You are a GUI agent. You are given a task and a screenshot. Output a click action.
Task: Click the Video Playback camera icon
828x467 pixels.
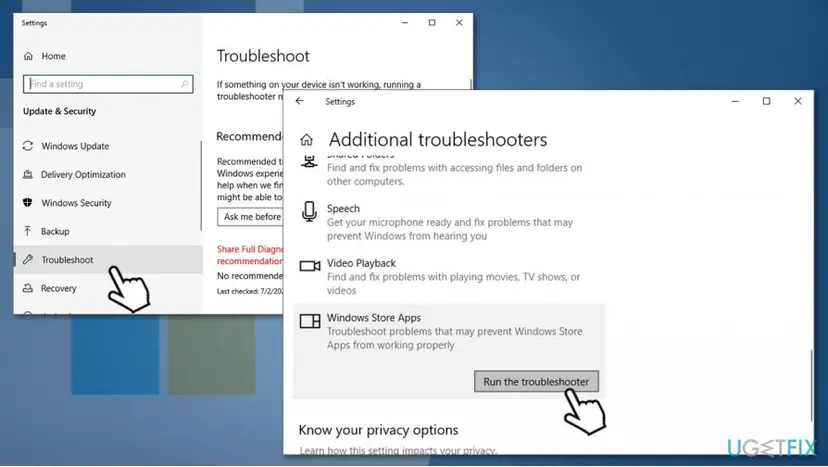click(310, 266)
